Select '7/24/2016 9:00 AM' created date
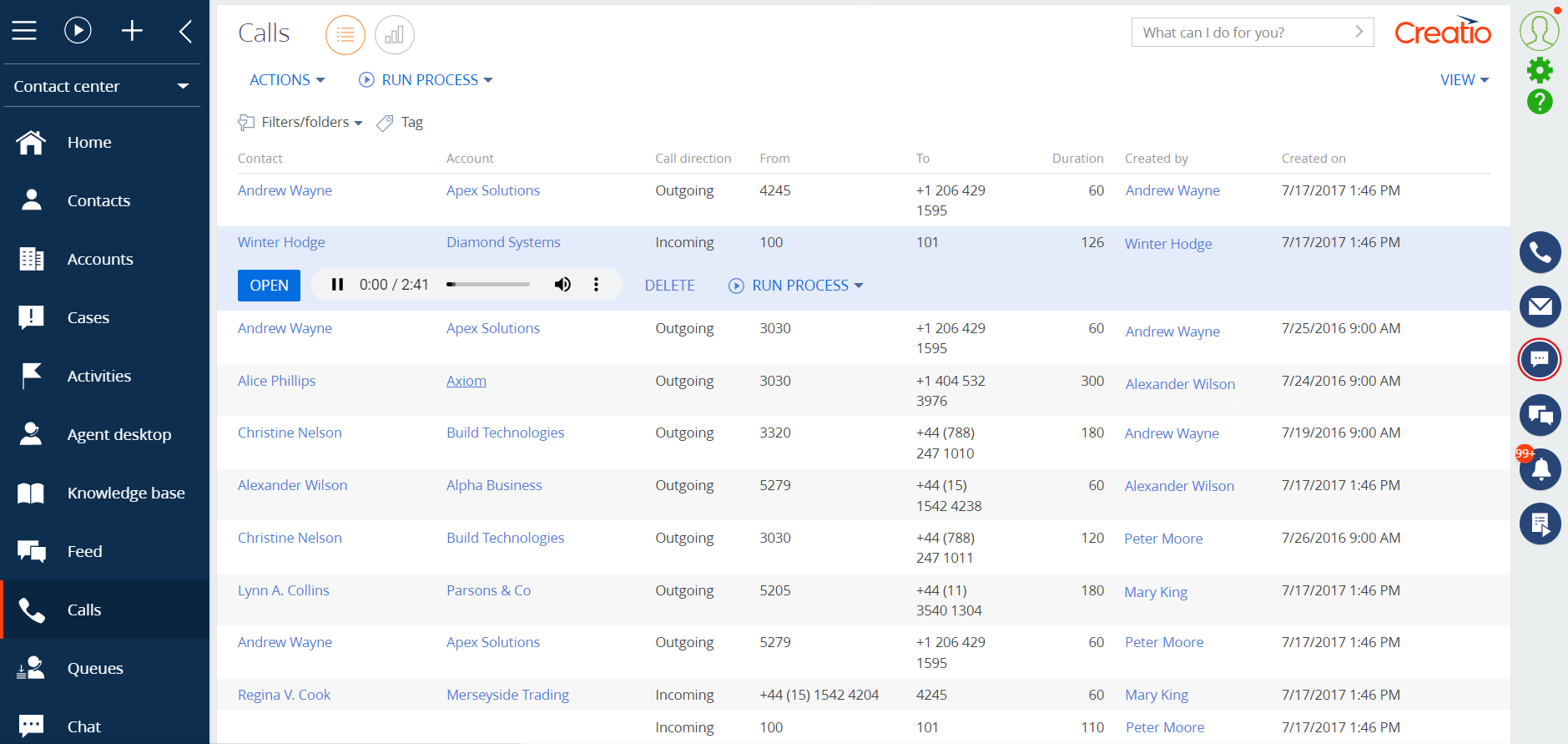Viewport: 1568px width, 744px height. (1341, 381)
